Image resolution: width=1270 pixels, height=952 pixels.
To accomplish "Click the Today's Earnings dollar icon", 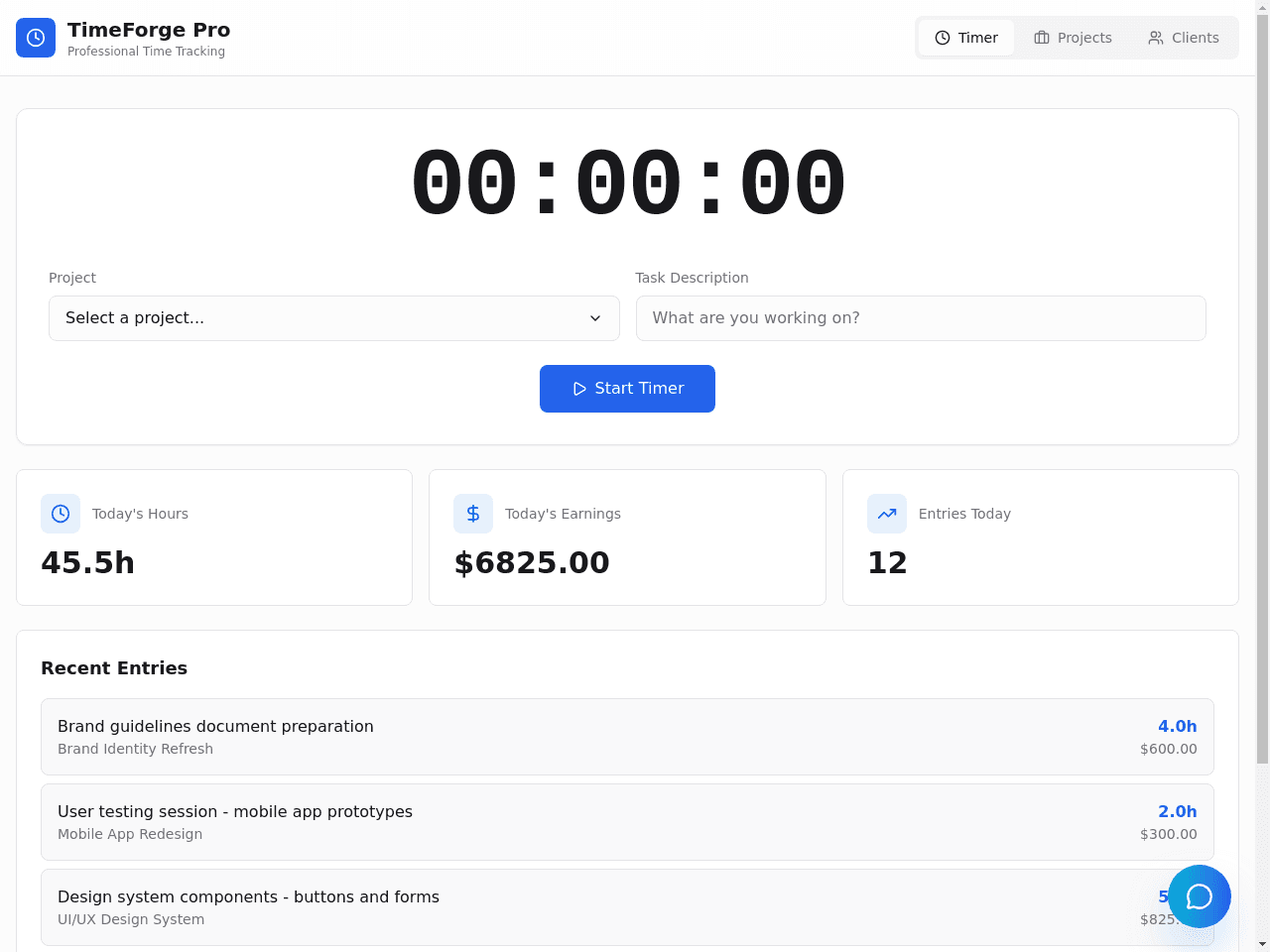I will click(473, 514).
